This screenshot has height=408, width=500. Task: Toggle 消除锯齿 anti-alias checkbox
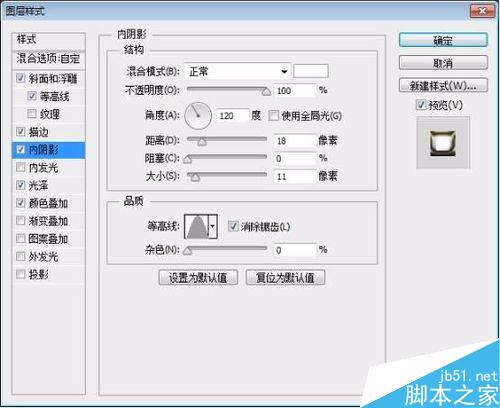[233, 226]
